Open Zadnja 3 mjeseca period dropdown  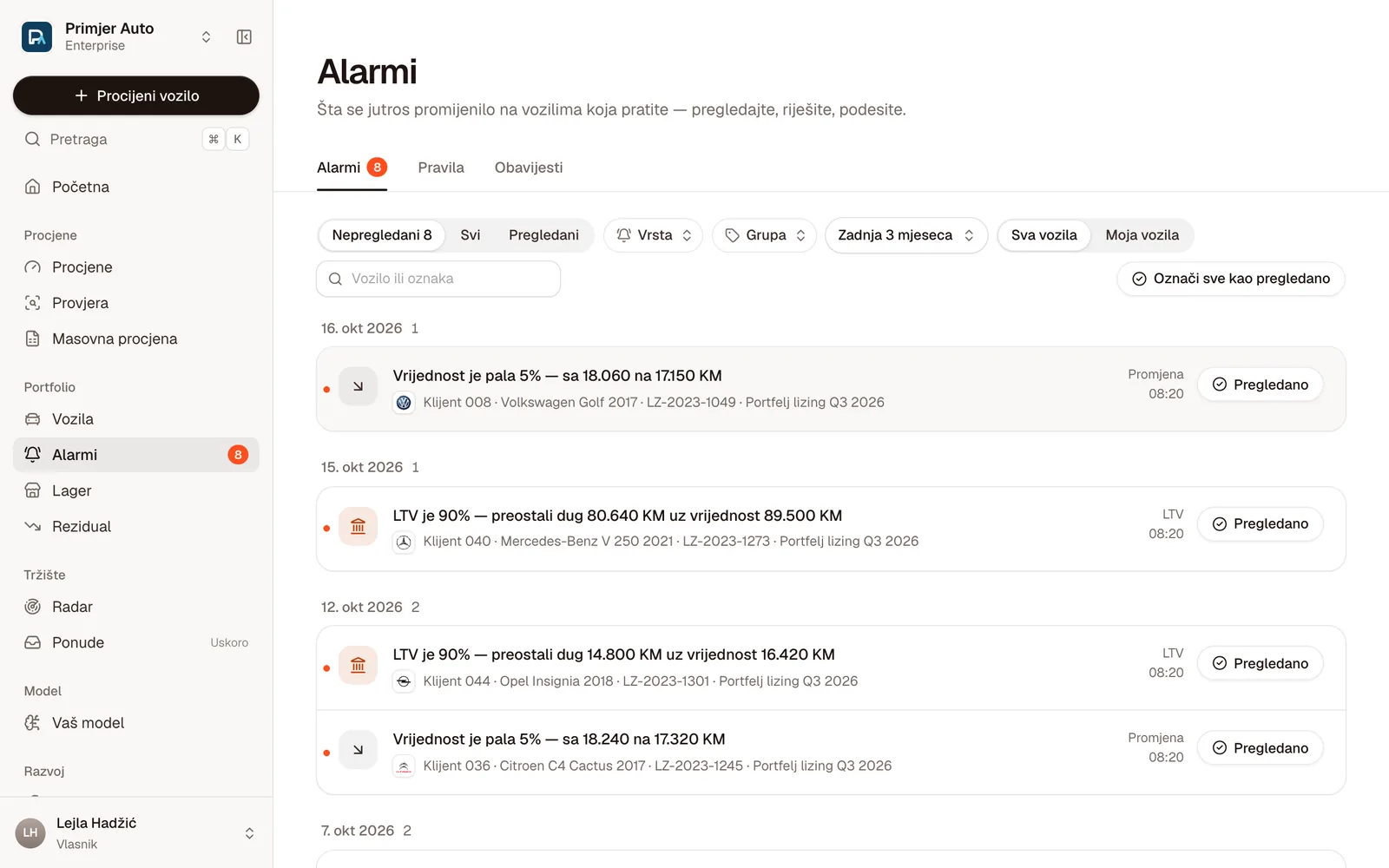click(x=906, y=235)
